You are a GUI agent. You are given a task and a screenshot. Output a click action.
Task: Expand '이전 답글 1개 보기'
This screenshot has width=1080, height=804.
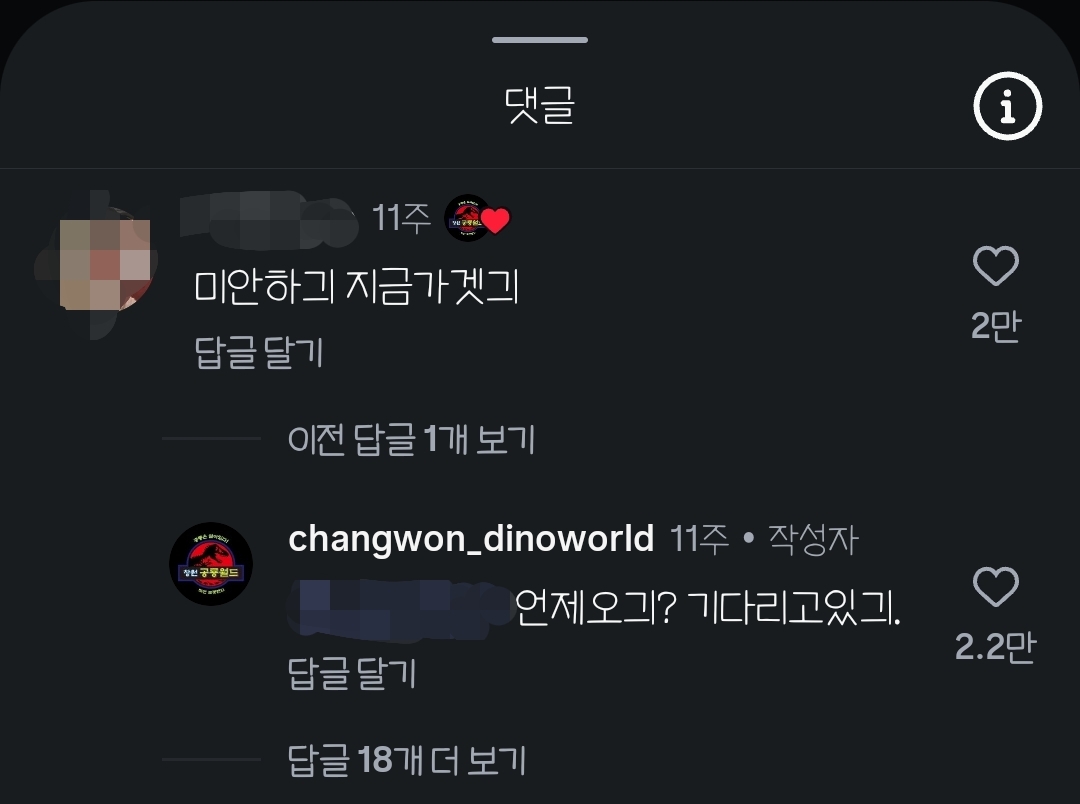pos(411,439)
